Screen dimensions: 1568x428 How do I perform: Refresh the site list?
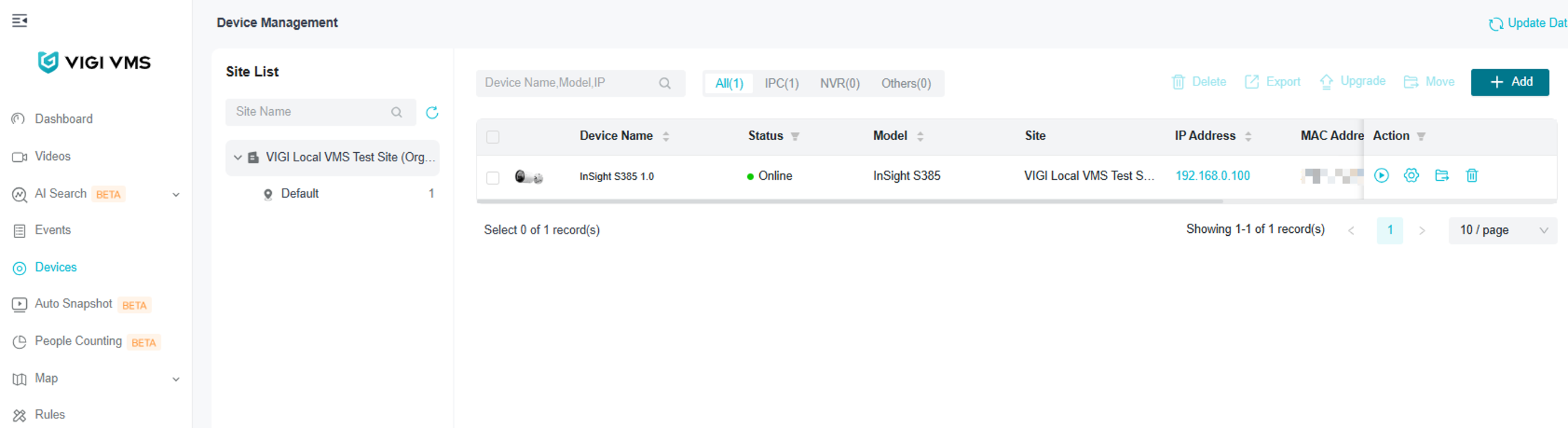432,113
